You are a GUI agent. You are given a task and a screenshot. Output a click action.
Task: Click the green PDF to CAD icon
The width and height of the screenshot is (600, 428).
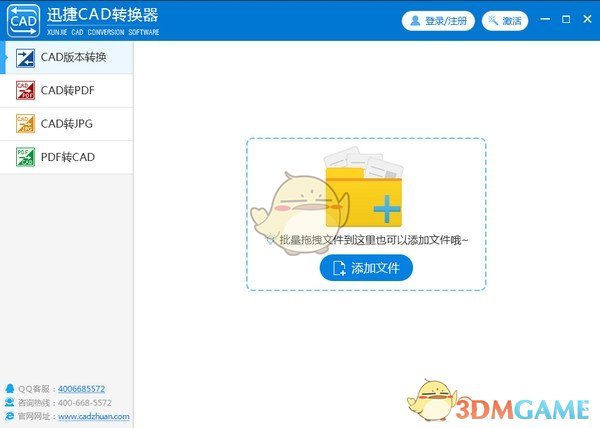tap(26, 157)
